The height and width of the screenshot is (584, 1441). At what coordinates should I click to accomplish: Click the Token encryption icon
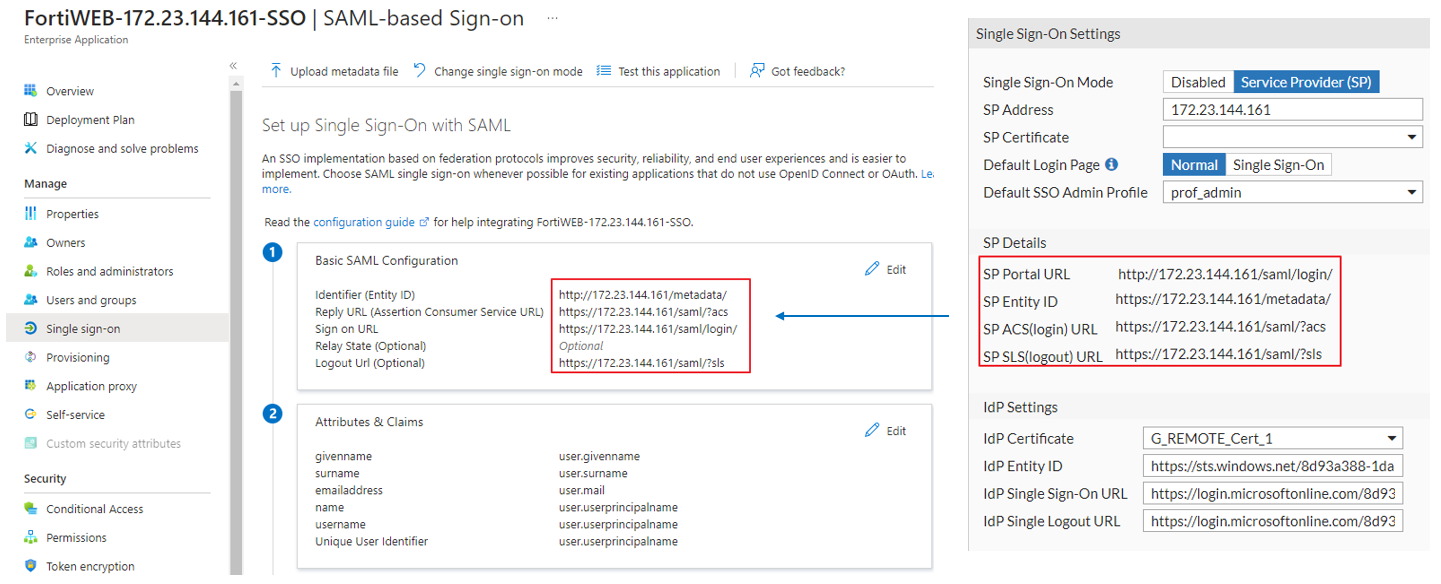pyautogui.click(x=29, y=566)
